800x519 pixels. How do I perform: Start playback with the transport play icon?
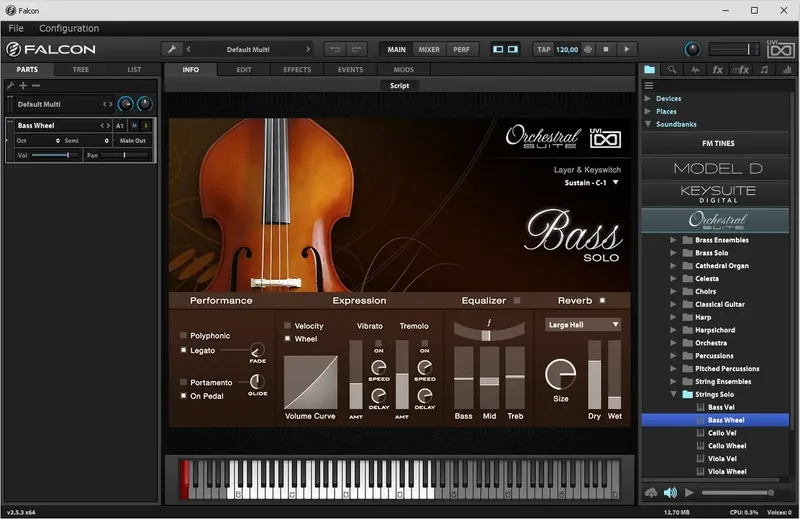[627, 50]
